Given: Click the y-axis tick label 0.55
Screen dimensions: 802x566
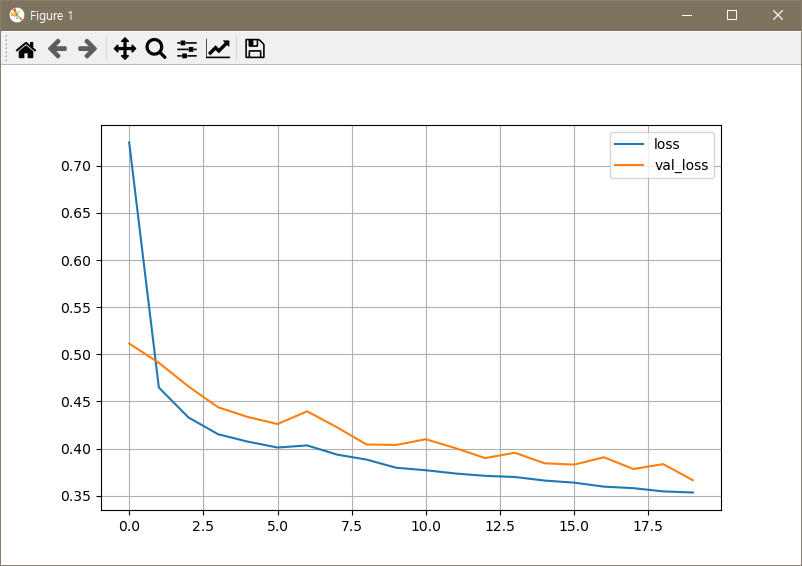Looking at the screenshot, I should coord(76,308).
